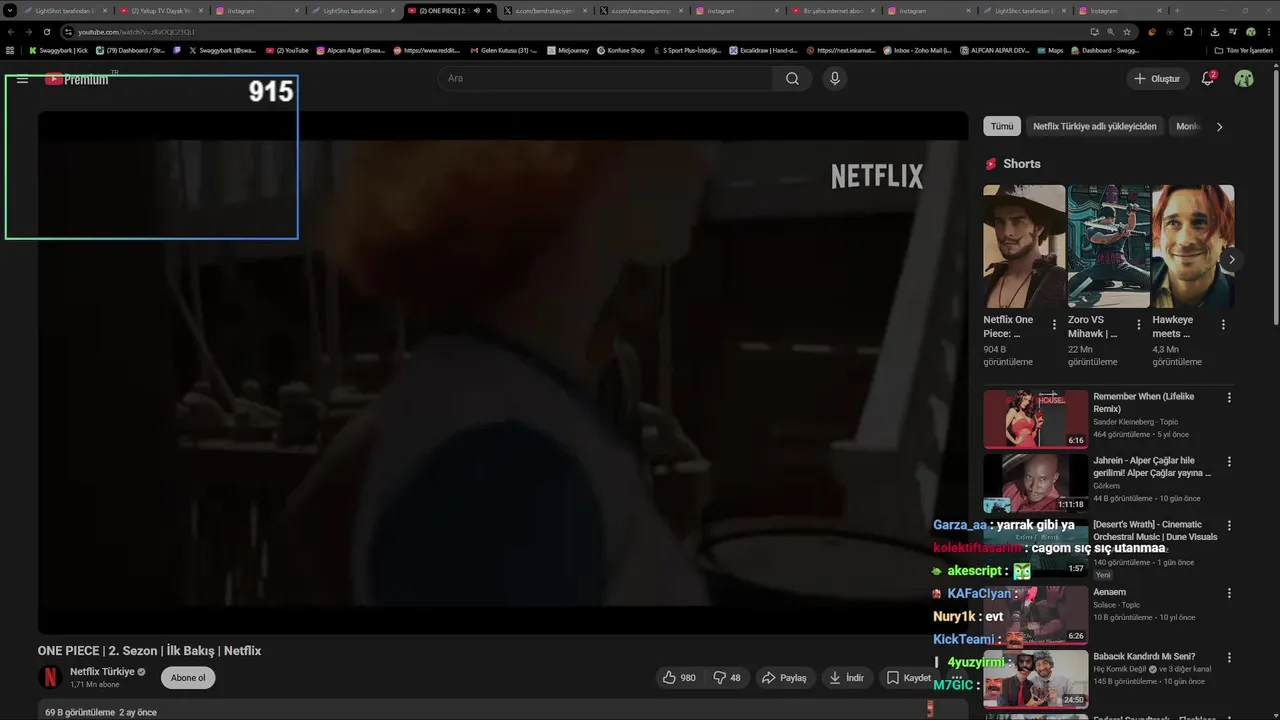
Task: Close the ONE PIECE tab
Action: (489, 10)
